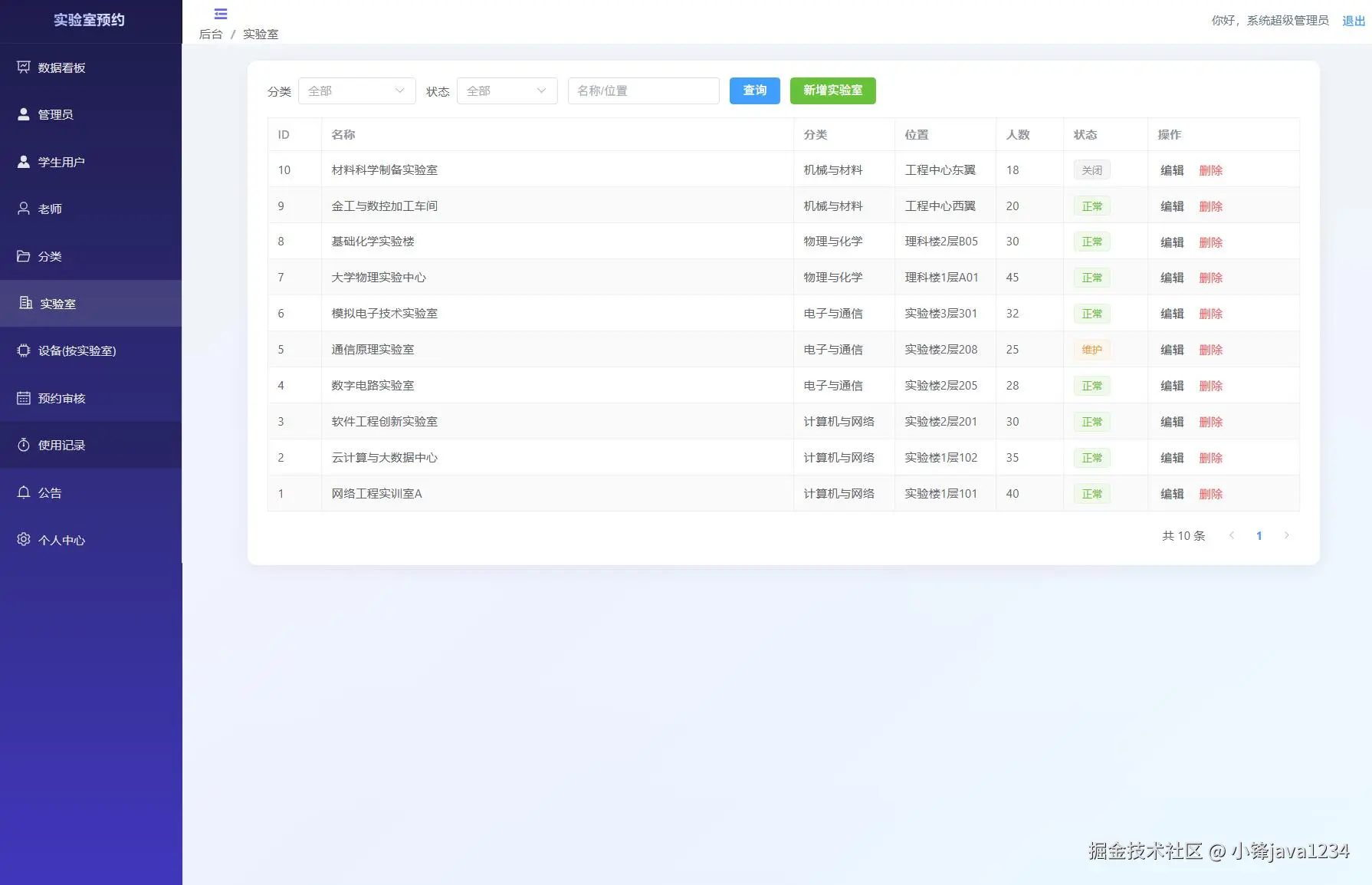1372x885 pixels.
Task: Click the 老师 outline user icon
Action: coord(24,209)
